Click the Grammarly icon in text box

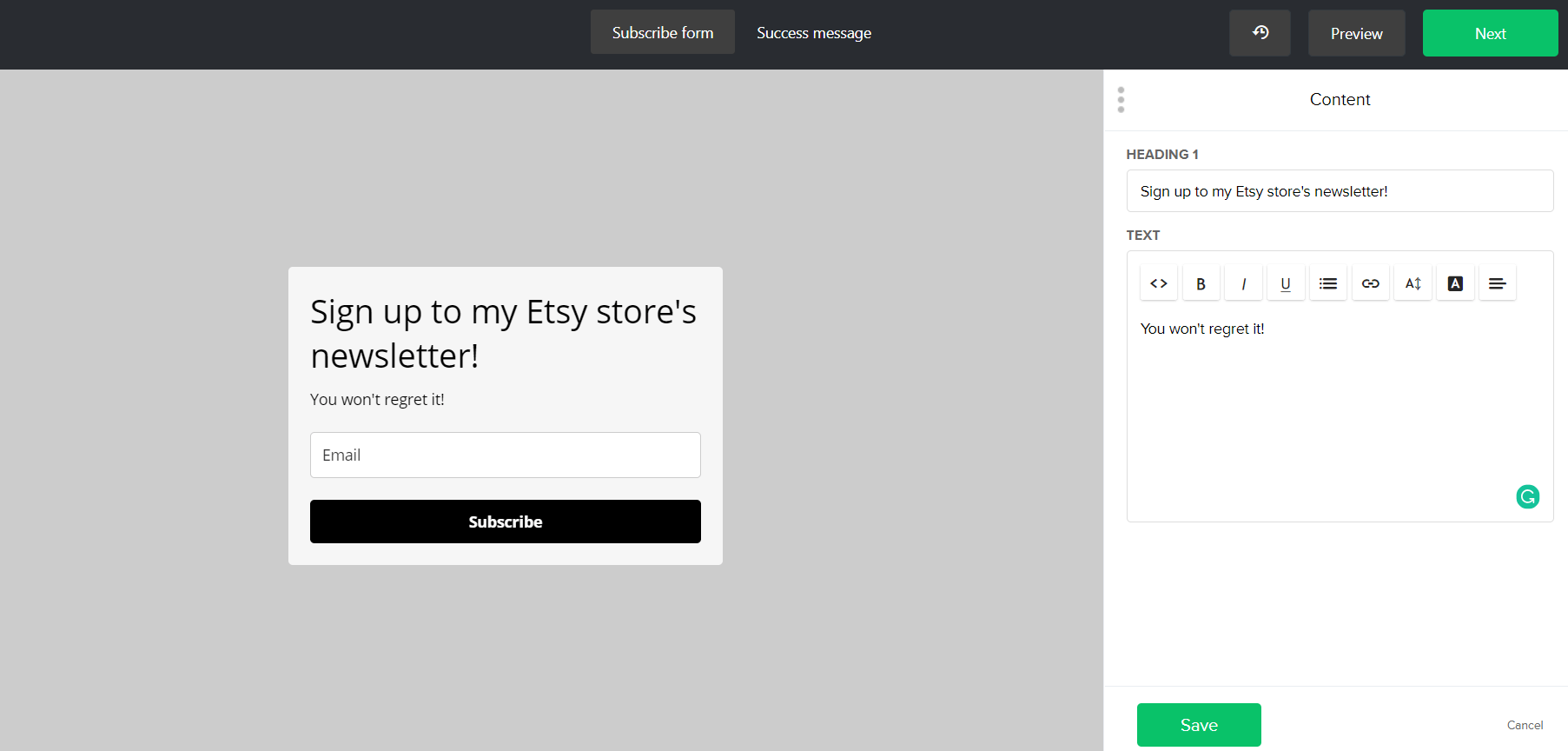pos(1527,496)
